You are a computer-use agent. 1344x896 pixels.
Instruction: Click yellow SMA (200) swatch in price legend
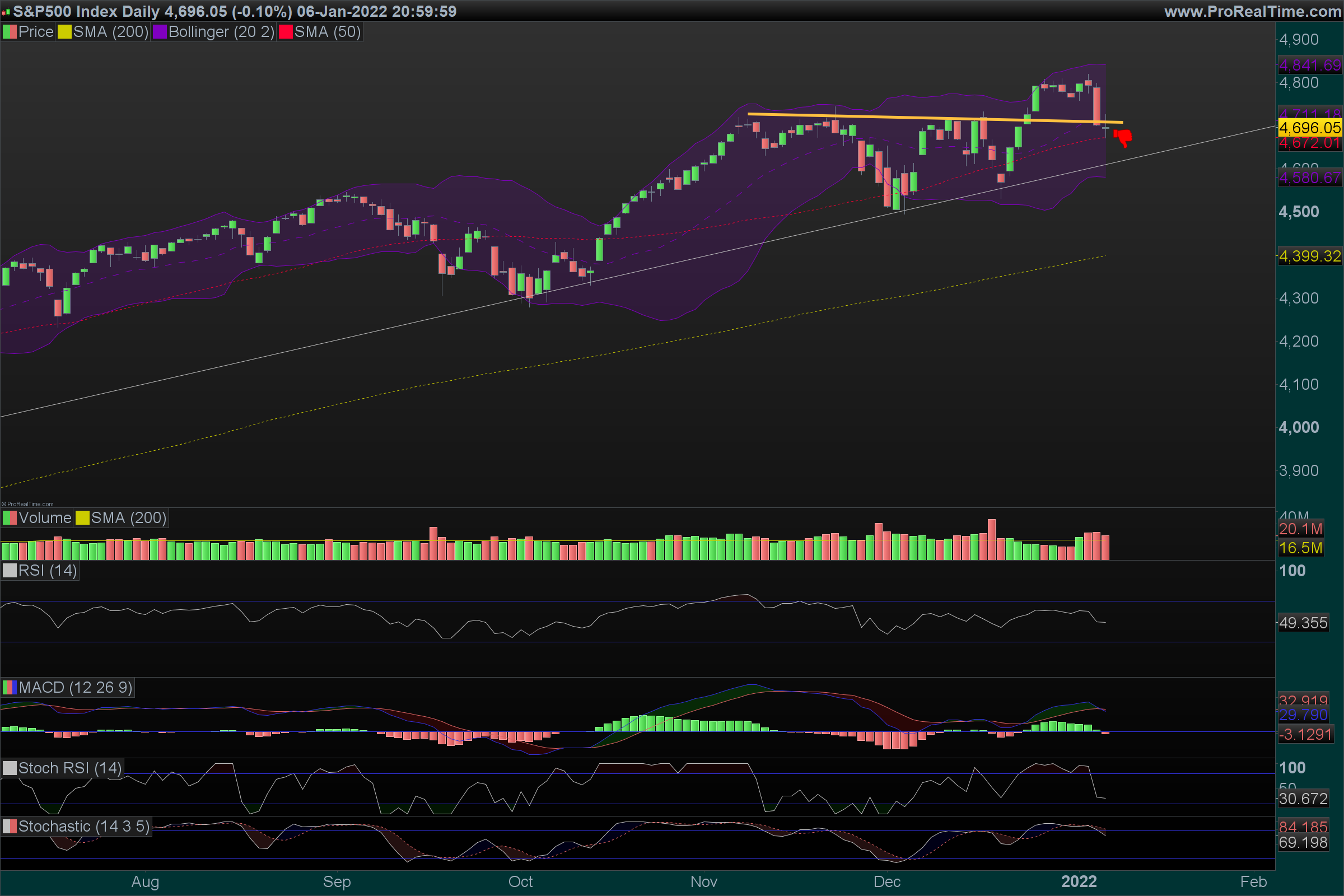pos(64,32)
